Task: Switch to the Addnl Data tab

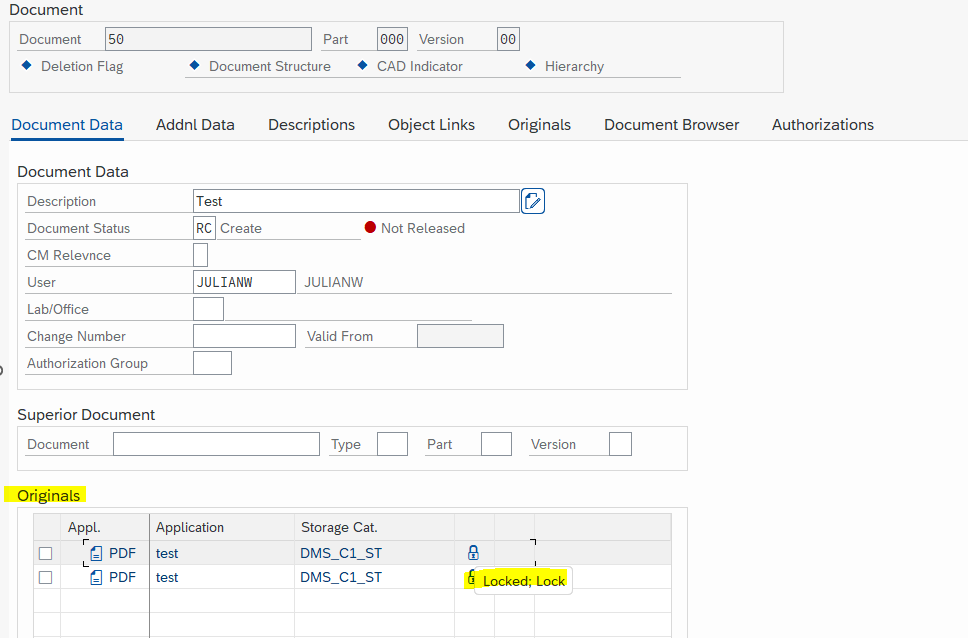Action: click(195, 124)
